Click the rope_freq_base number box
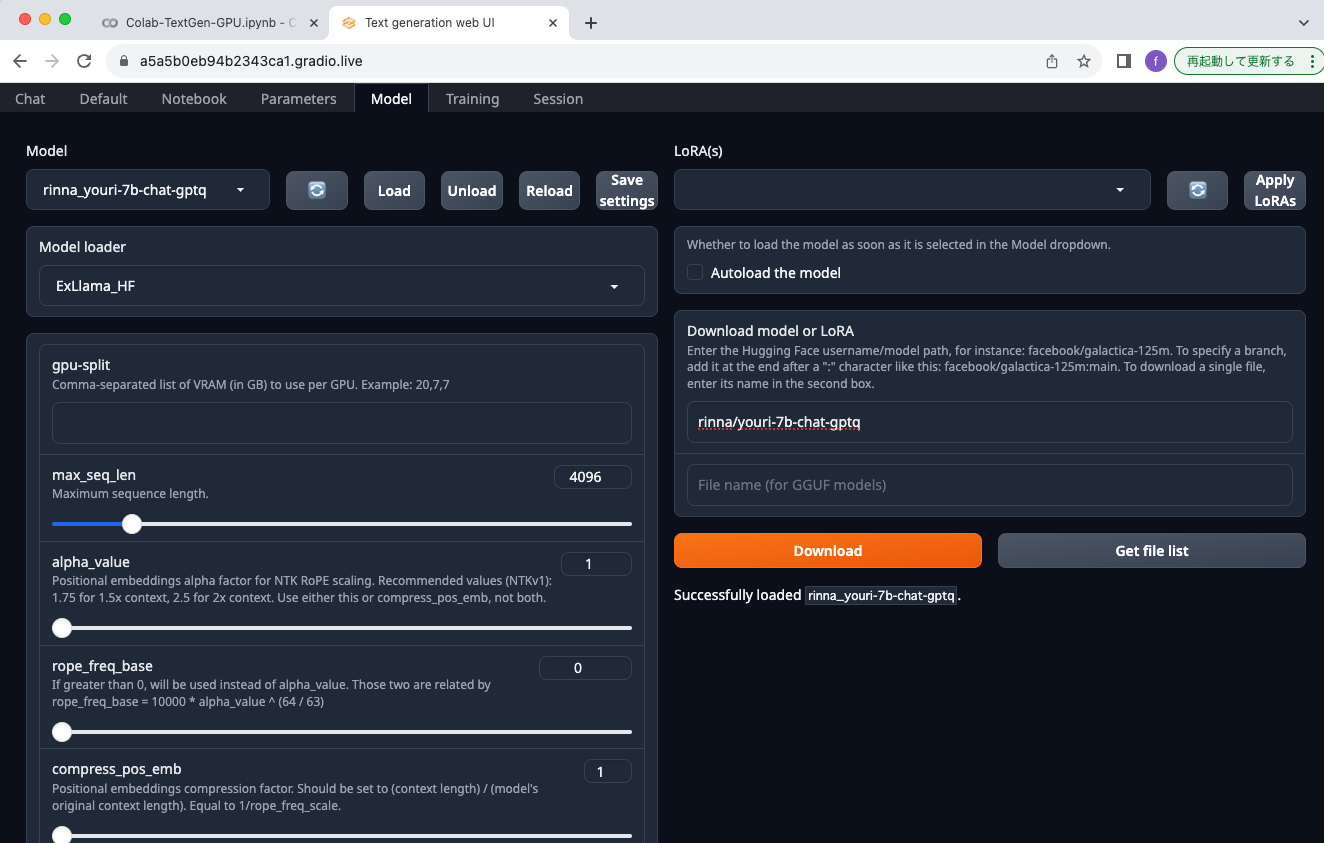The width and height of the screenshot is (1324, 843). [x=585, y=668]
